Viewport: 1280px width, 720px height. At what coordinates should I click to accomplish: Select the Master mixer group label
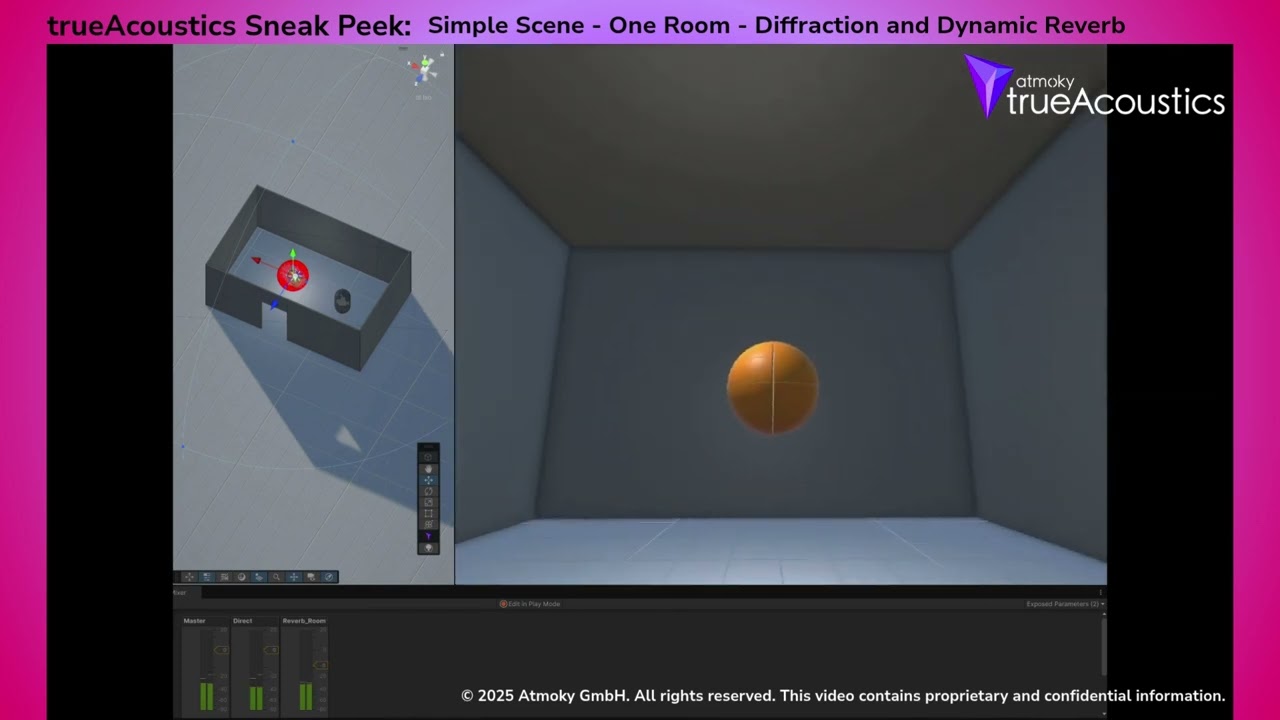click(x=194, y=621)
